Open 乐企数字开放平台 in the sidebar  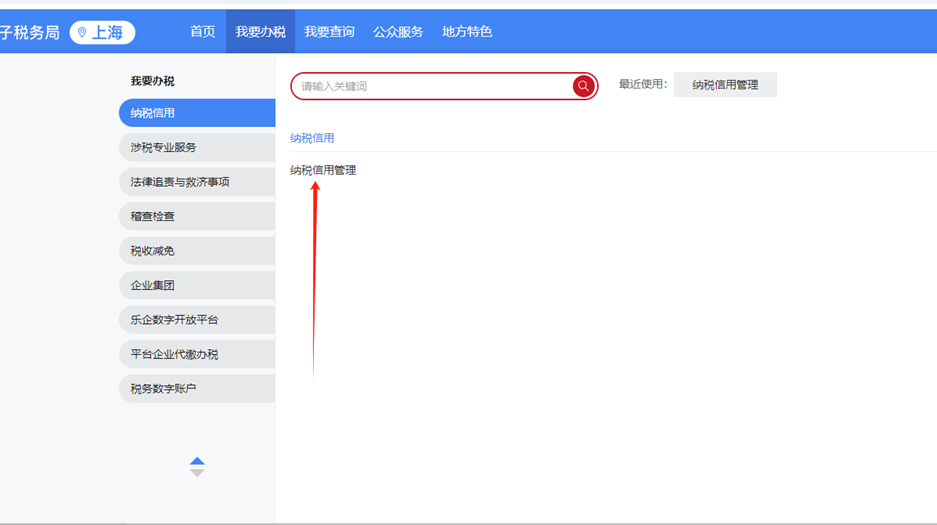click(x=196, y=320)
